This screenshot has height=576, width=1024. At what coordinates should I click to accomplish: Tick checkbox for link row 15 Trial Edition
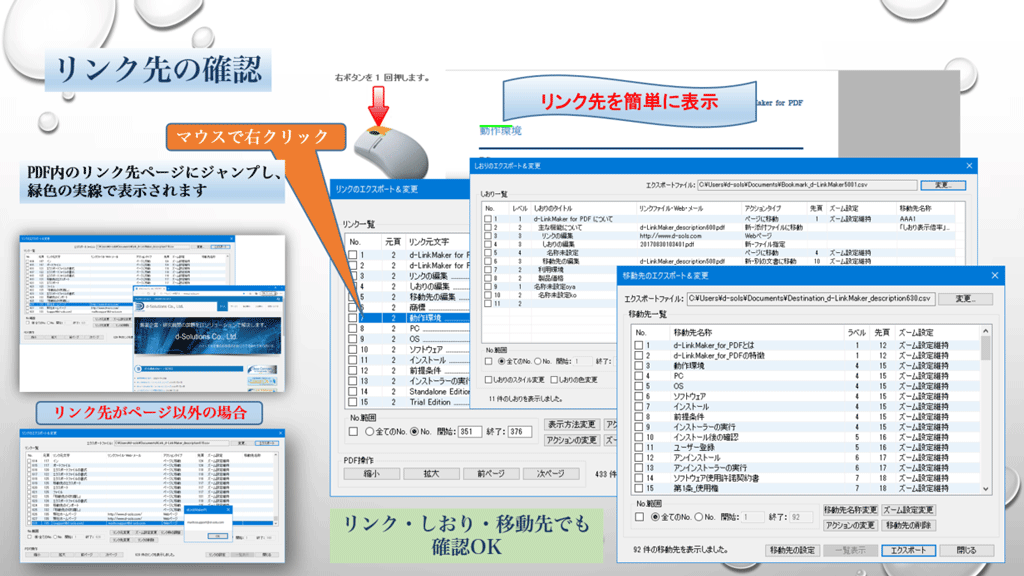(354, 402)
